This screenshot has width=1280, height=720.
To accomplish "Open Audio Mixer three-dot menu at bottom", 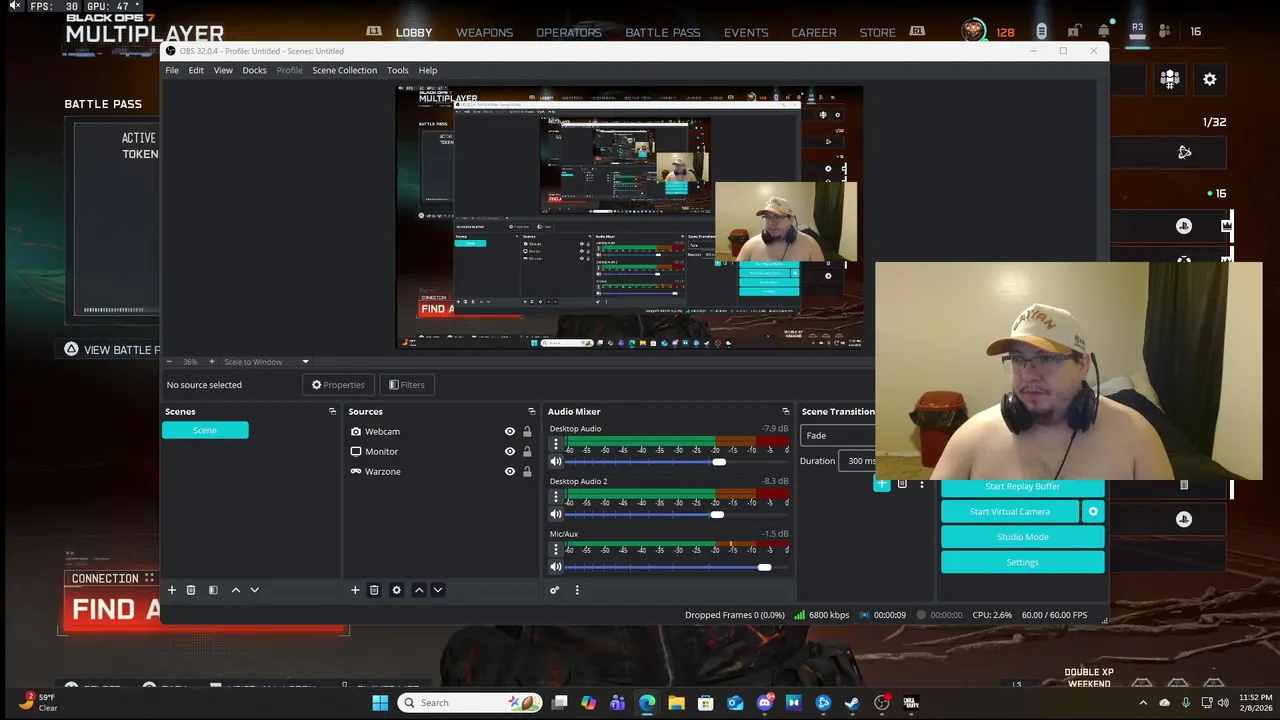I will 577,590.
